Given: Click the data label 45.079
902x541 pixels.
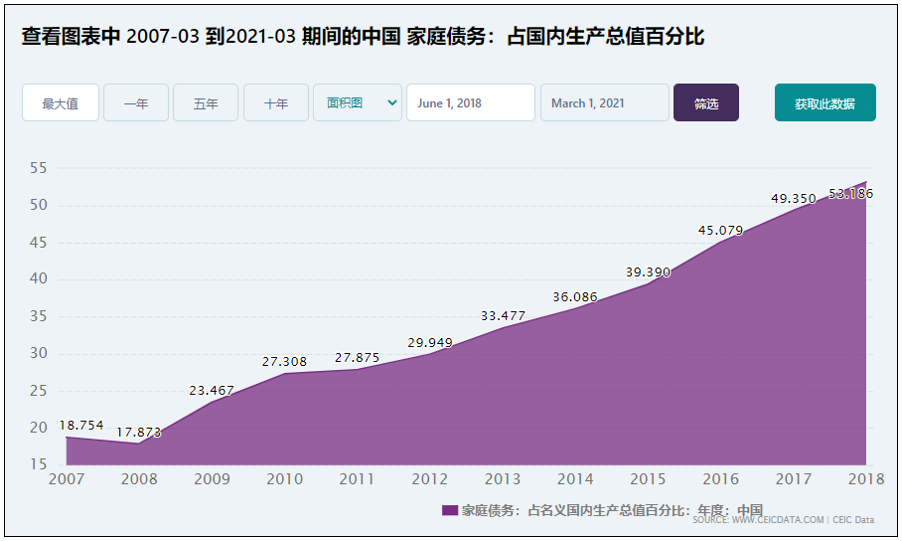Looking at the screenshot, I should [721, 231].
